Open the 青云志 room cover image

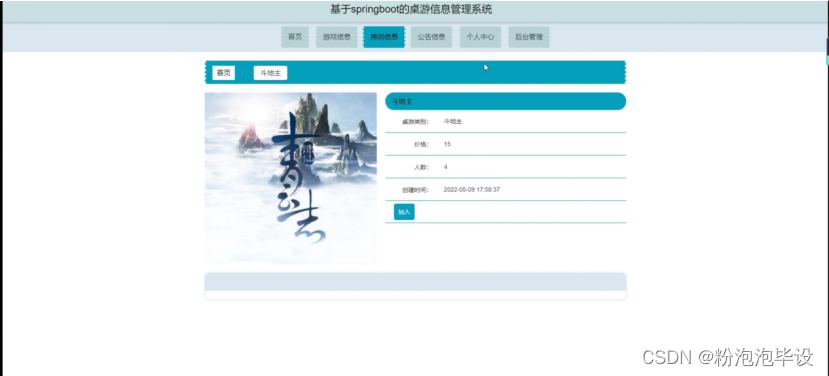point(291,178)
